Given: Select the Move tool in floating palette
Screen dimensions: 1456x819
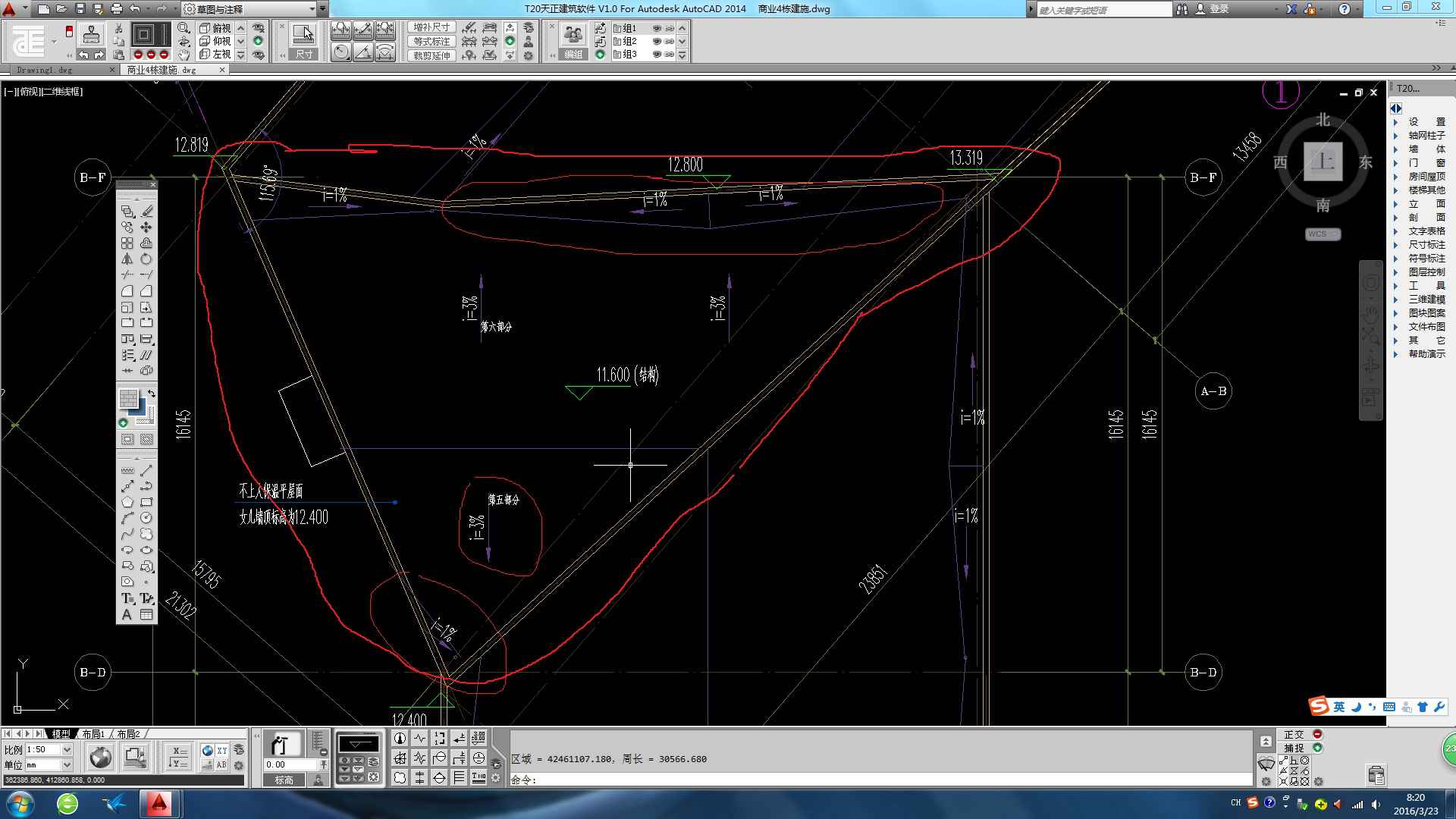Looking at the screenshot, I should (x=146, y=227).
